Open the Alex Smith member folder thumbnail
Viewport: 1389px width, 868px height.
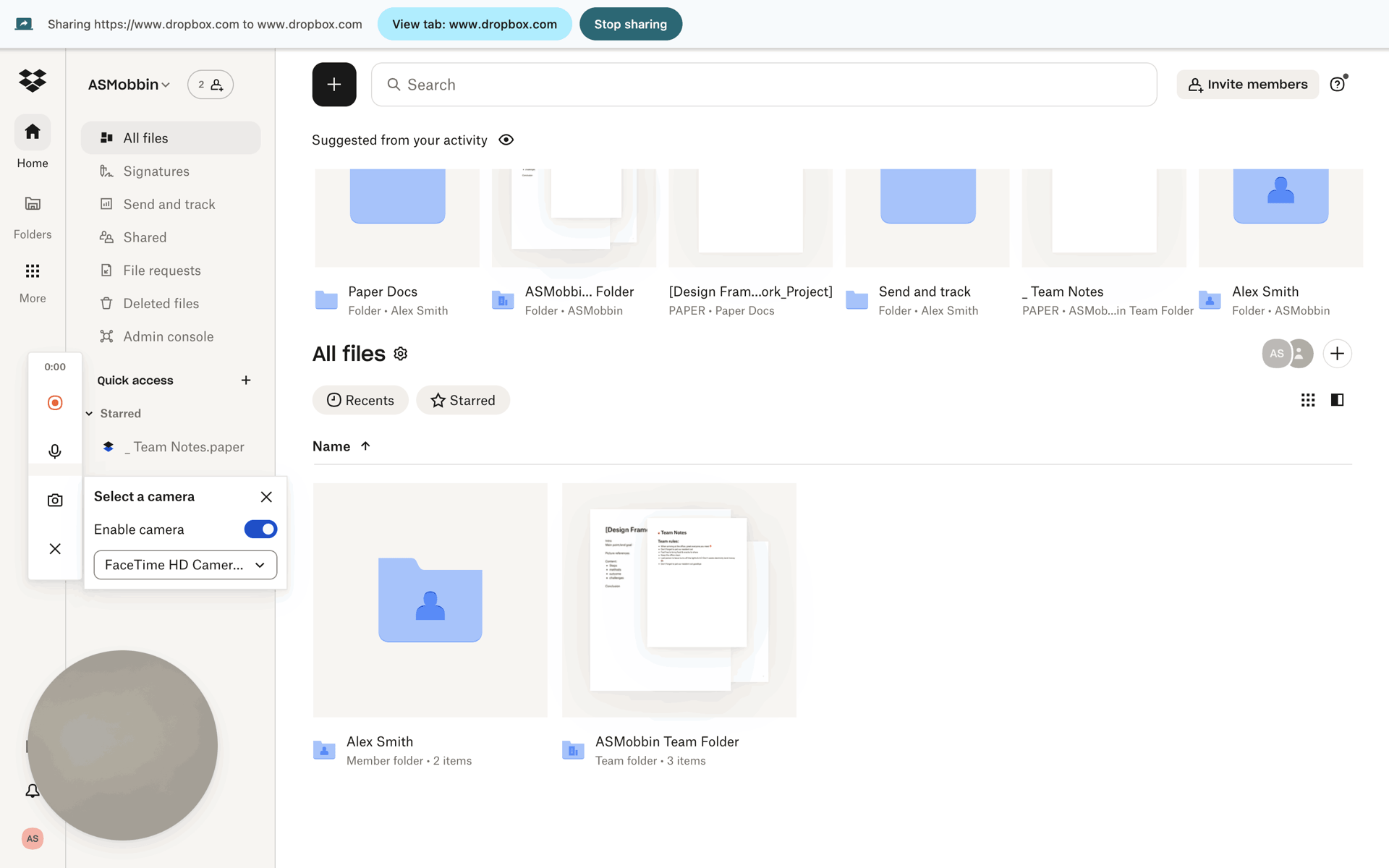pos(430,600)
